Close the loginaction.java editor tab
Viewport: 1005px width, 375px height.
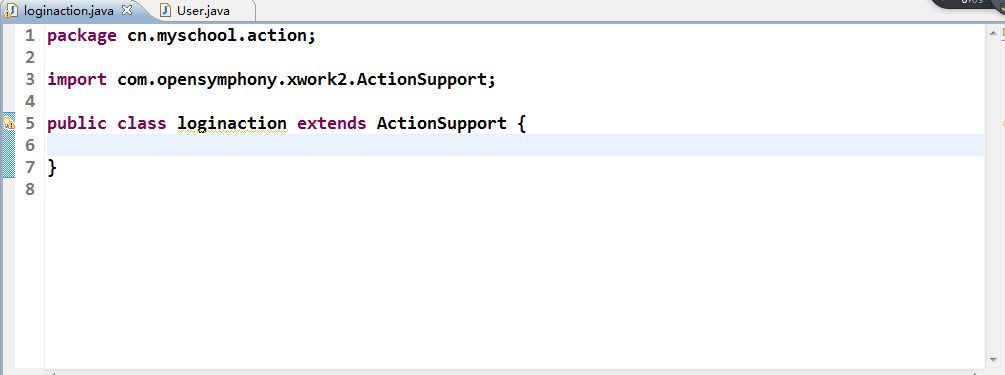pyautogui.click(x=126, y=10)
